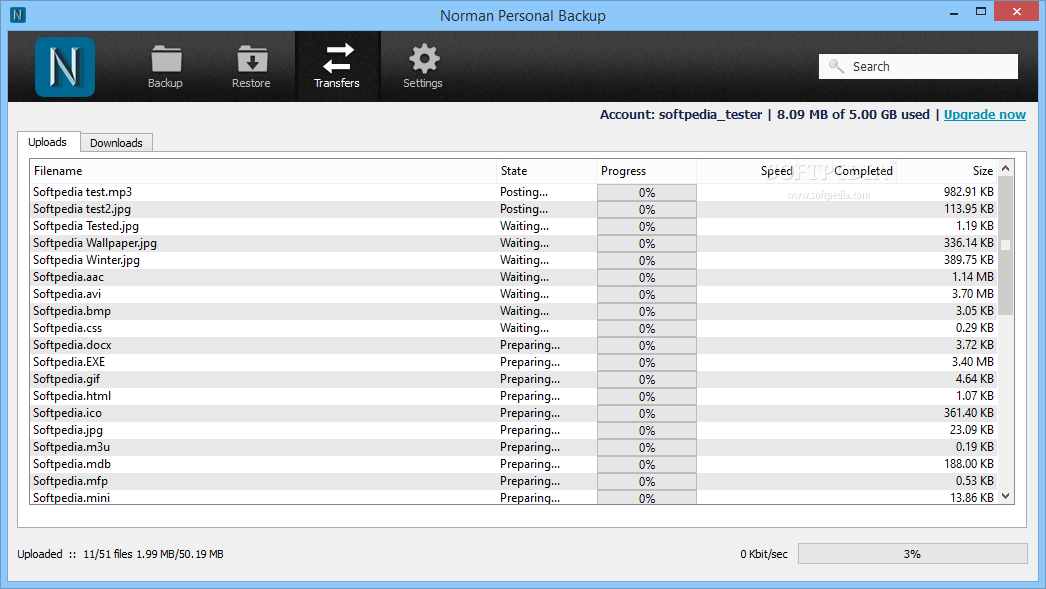The width and height of the screenshot is (1046, 589).
Task: Select Softpedia.aac file
Action: (69, 277)
